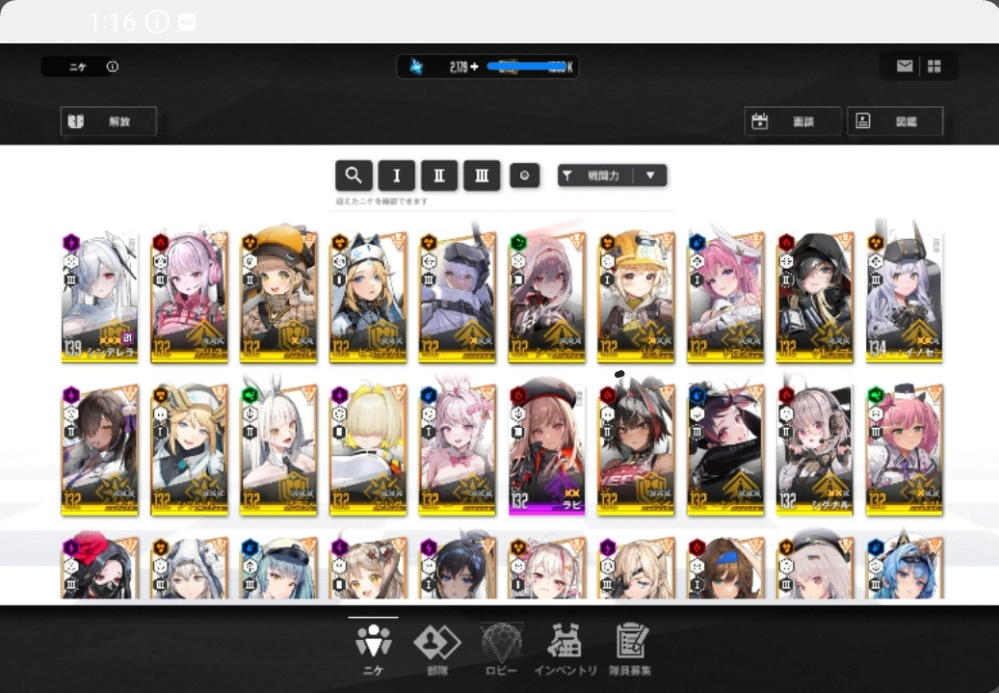Select the アリス card with pink headphones
The image size is (999, 693).
click(x=189, y=297)
